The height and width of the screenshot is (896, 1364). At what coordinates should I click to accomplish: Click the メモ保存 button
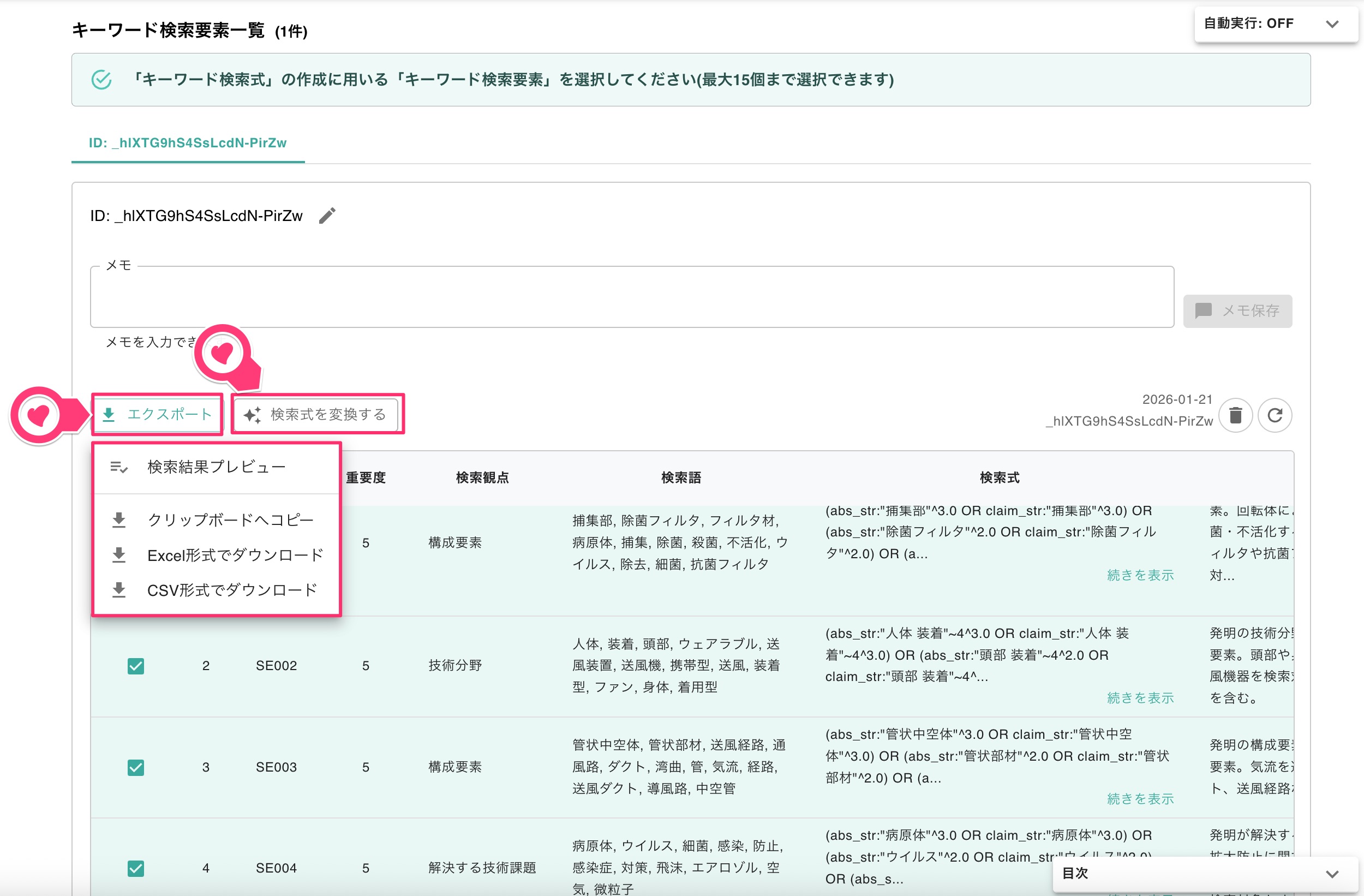1237,310
